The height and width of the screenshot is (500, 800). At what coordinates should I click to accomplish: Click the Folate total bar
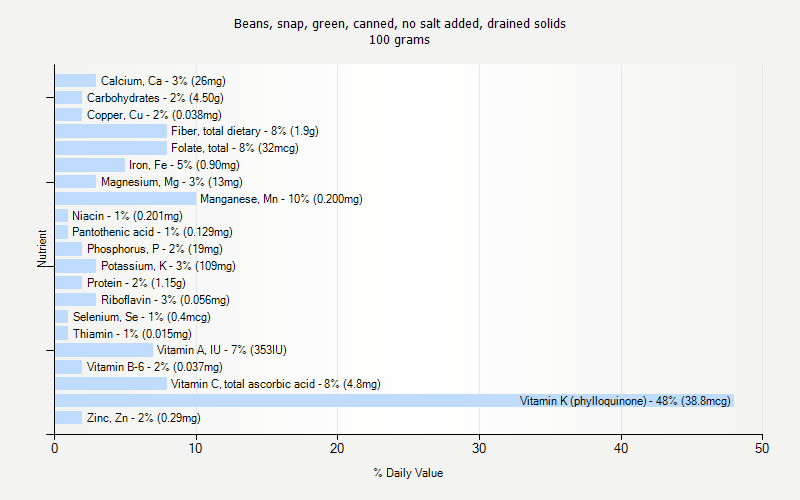pyautogui.click(x=111, y=148)
